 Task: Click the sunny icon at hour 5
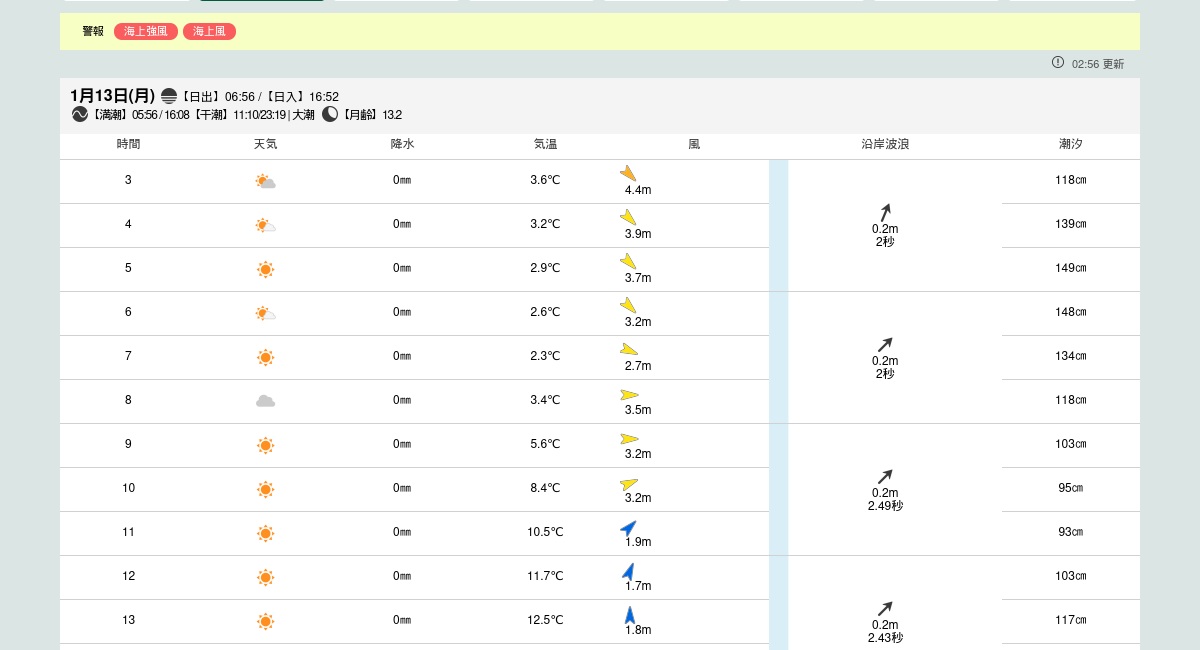(265, 269)
